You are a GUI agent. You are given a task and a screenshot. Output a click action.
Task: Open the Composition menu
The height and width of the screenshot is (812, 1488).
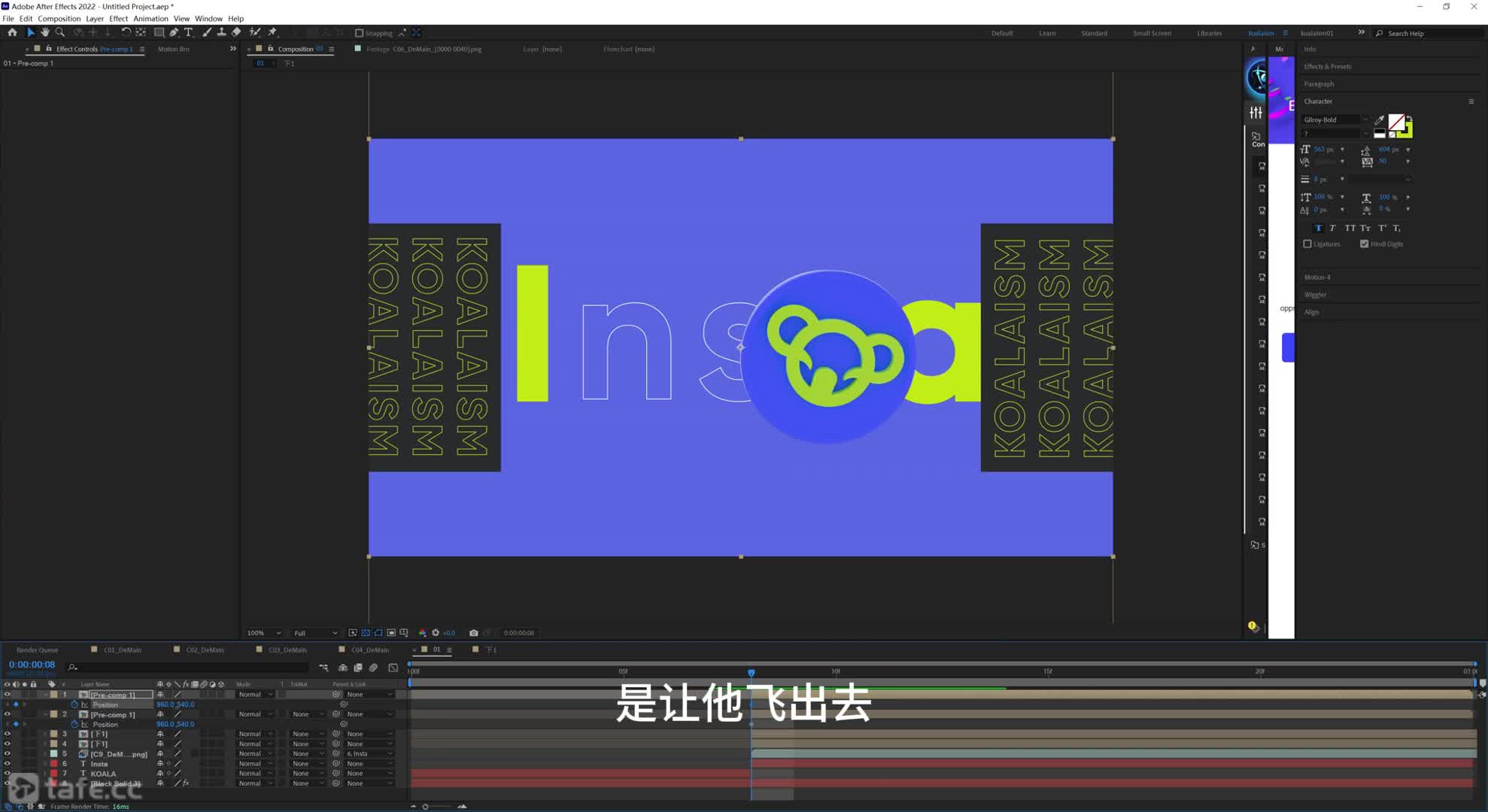(x=59, y=19)
